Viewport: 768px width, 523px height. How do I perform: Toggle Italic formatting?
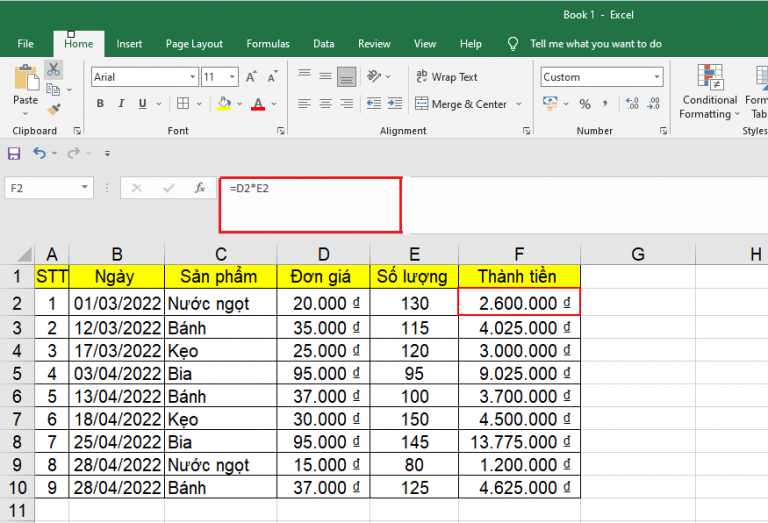point(121,103)
